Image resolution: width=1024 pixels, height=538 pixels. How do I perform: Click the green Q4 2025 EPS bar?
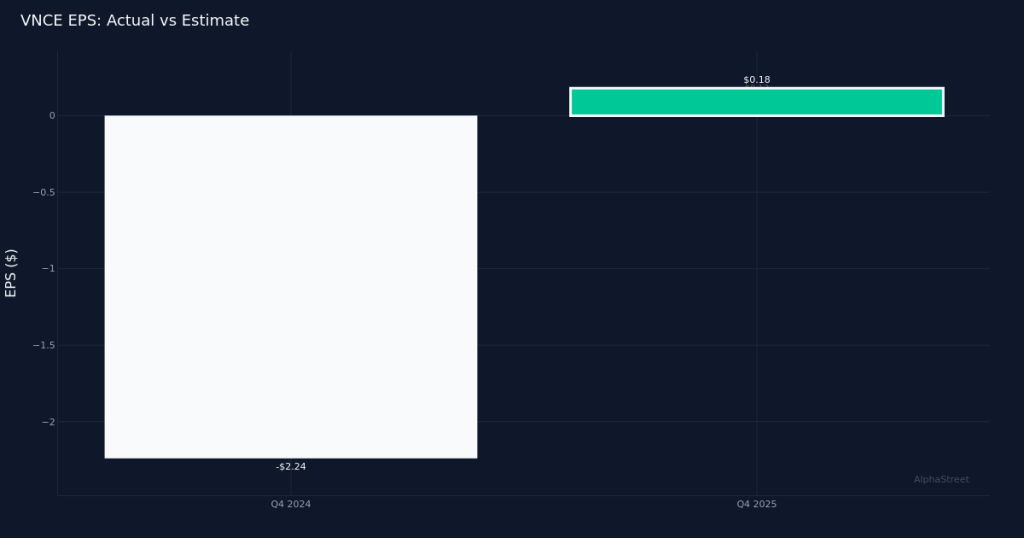[x=756, y=102]
